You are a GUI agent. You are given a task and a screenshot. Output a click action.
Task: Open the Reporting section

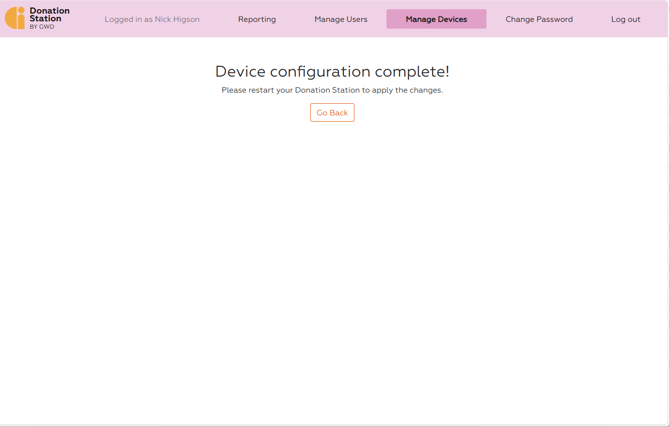click(x=257, y=19)
